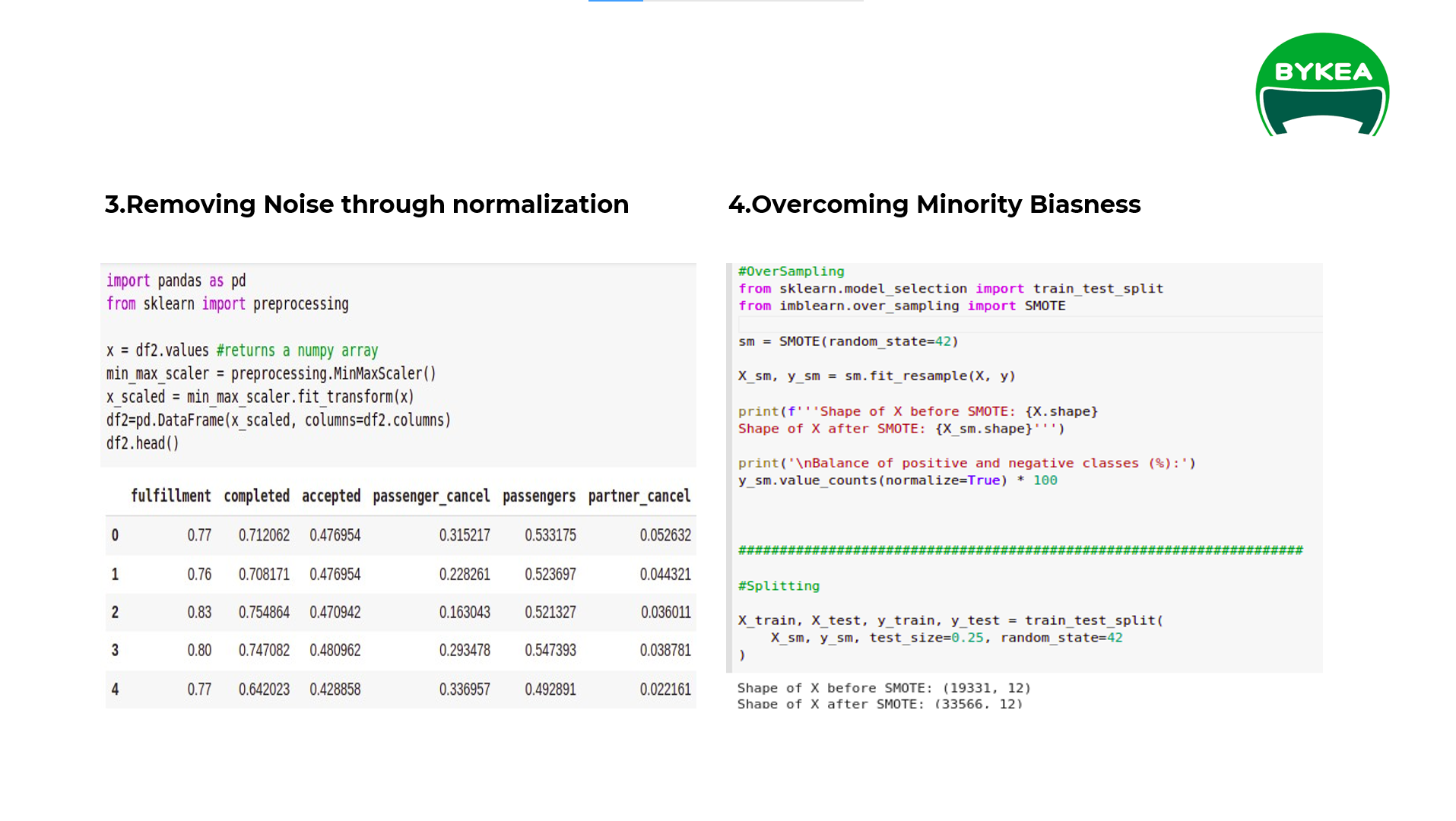This screenshot has width=1456, height=821.
Task: Click the 'x = df2.values' code line
Action: pyautogui.click(x=242, y=350)
